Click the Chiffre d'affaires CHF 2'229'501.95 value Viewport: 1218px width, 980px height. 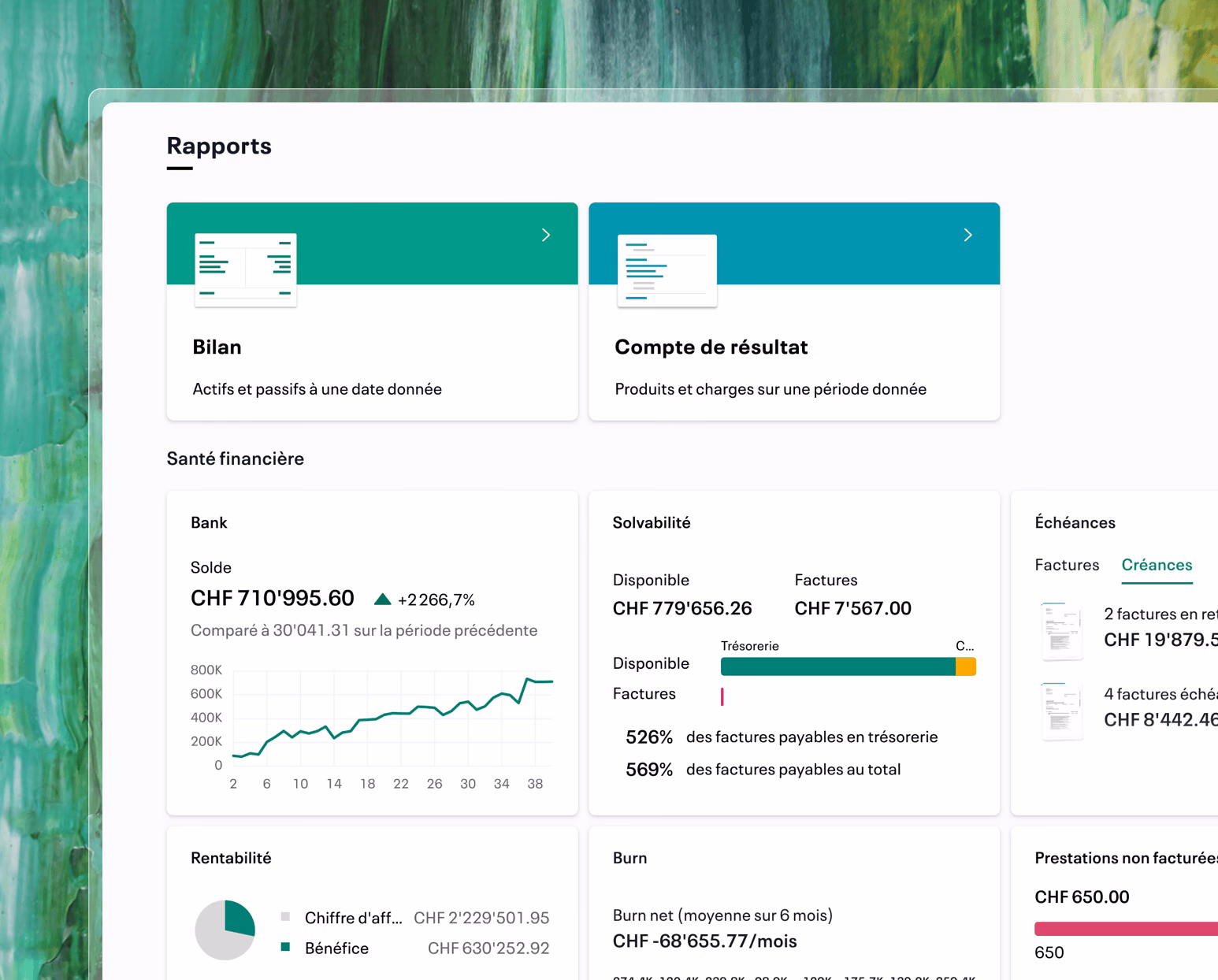click(481, 918)
